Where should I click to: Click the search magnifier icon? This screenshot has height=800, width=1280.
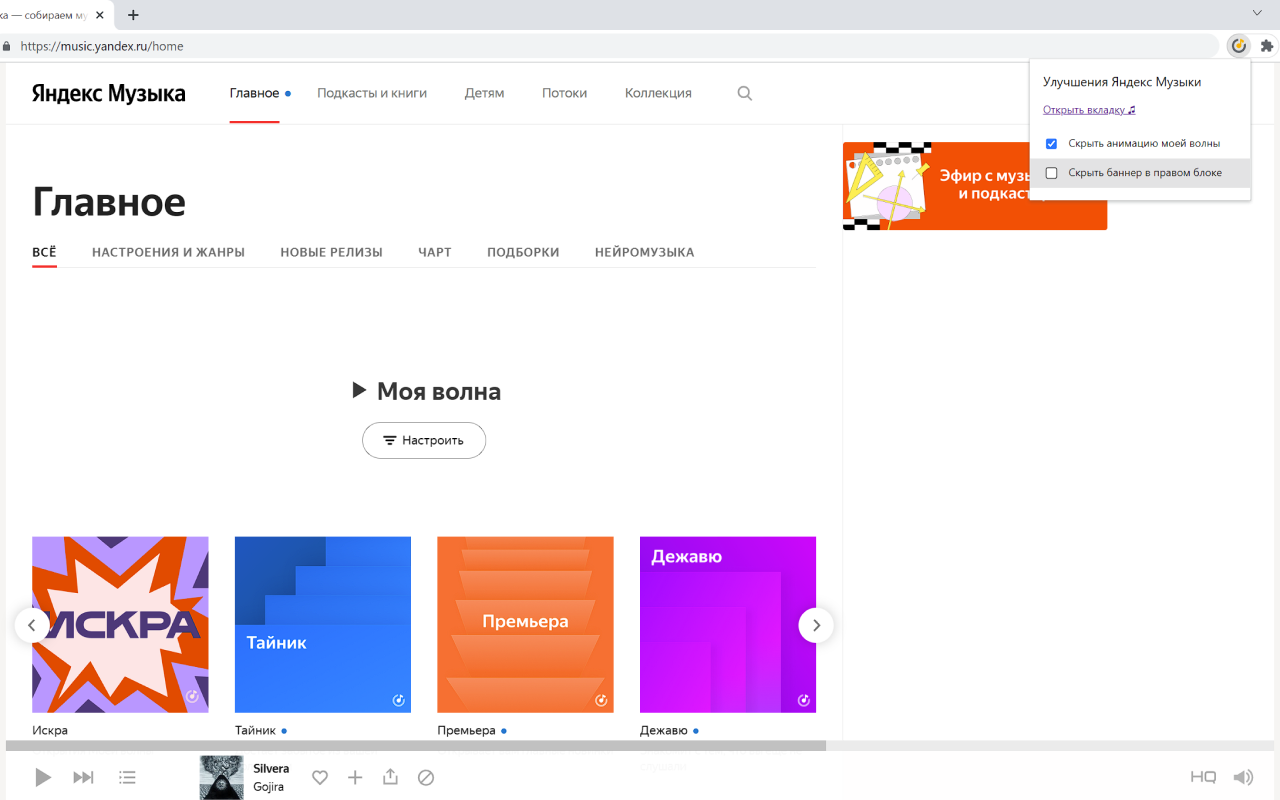point(744,93)
